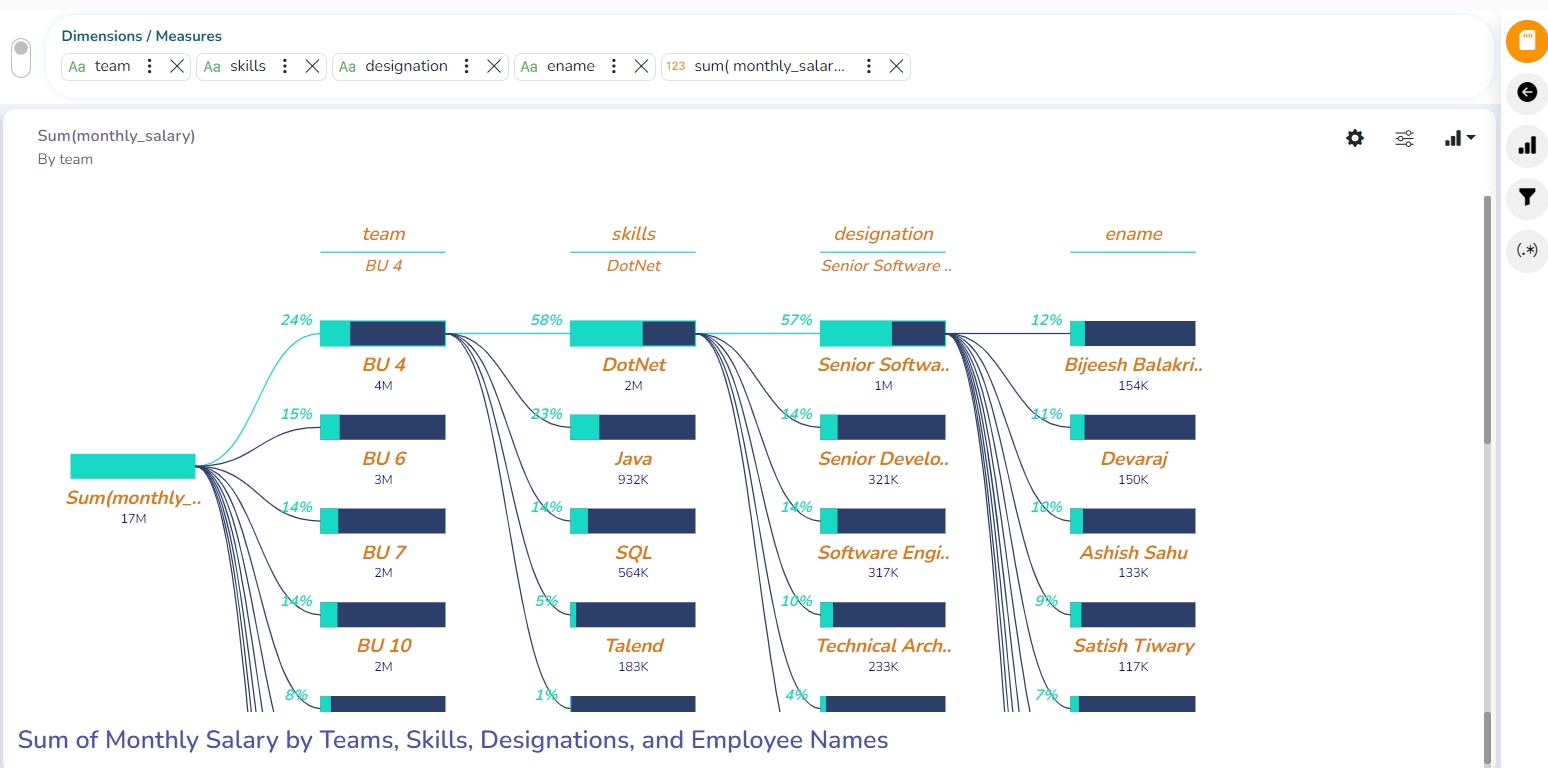Click the Devaraj employee bar

1132,427
